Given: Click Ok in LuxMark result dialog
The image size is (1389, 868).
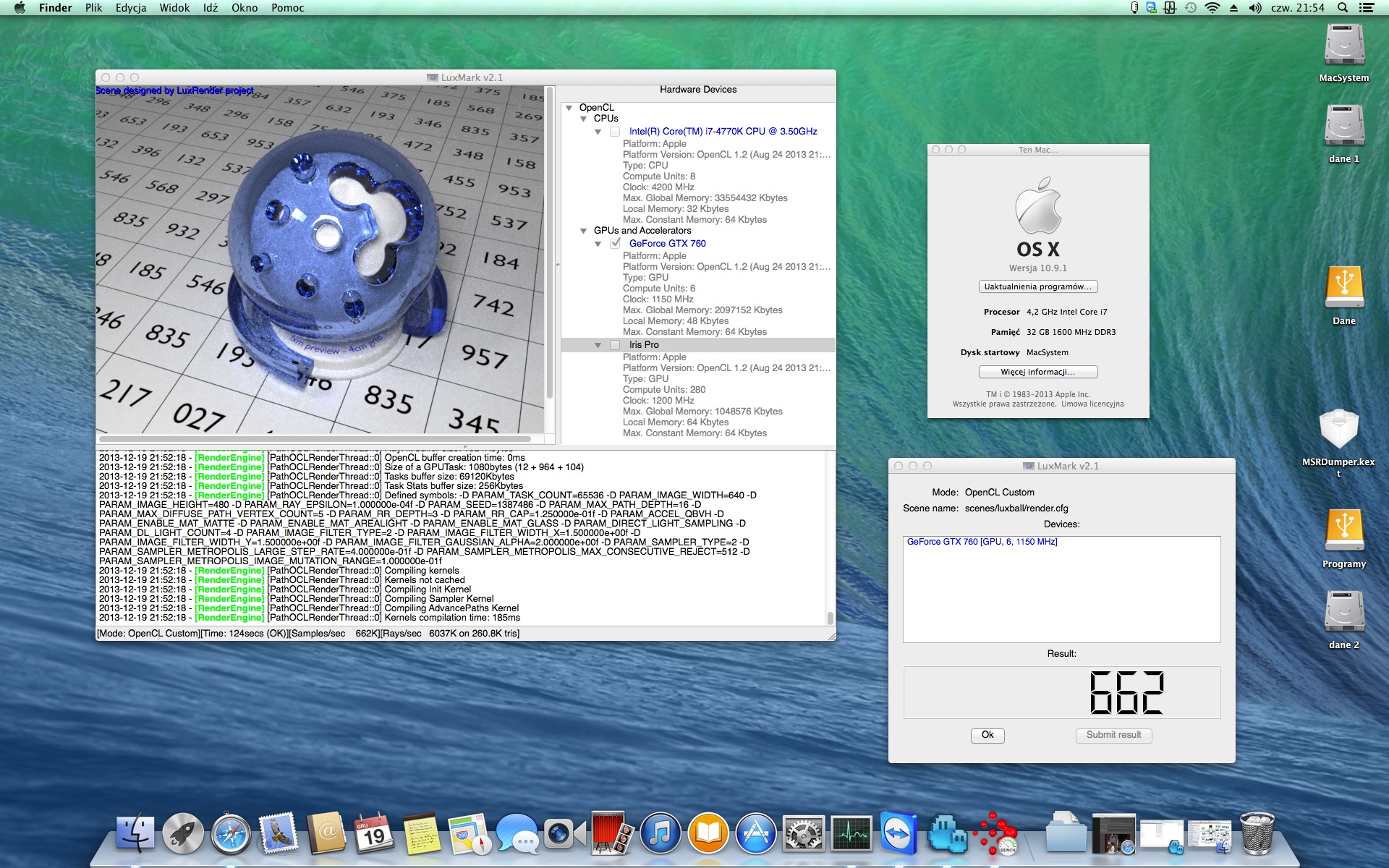Looking at the screenshot, I should click(x=987, y=735).
